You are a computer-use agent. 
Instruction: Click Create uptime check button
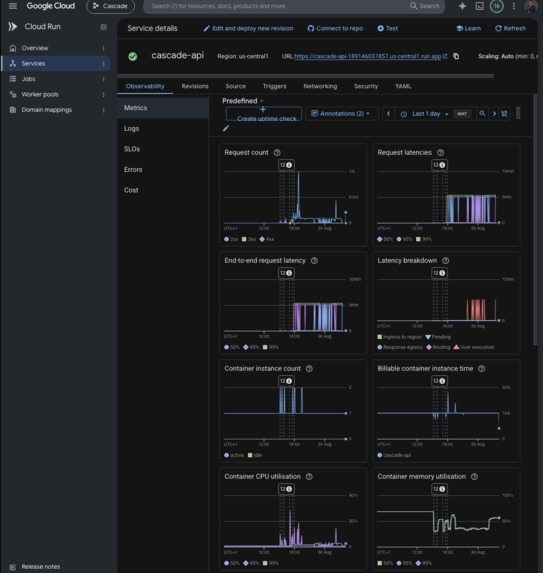coord(264,114)
